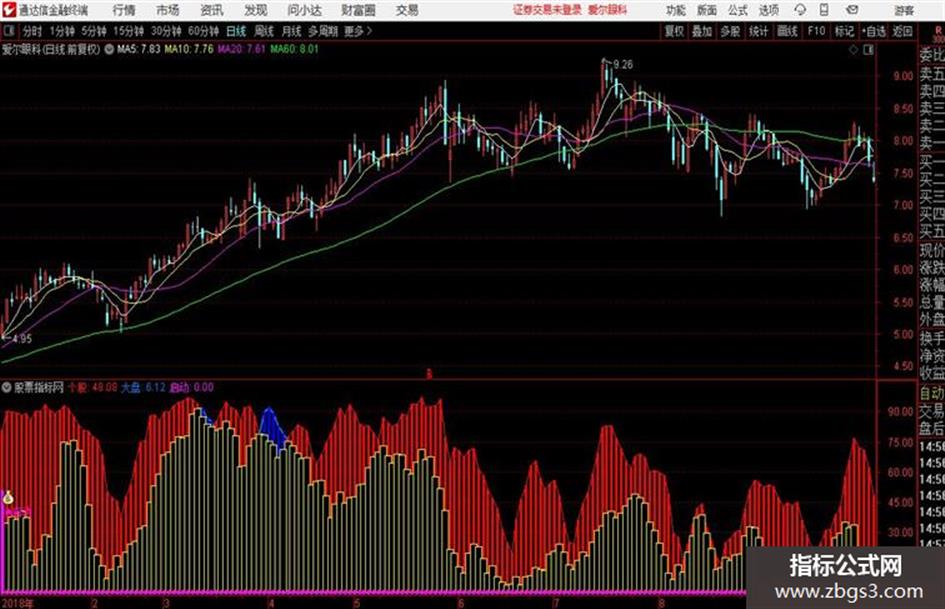The width and height of the screenshot is (945, 609).
Task: Click the 9.26 high price label
Action: [x=623, y=65]
